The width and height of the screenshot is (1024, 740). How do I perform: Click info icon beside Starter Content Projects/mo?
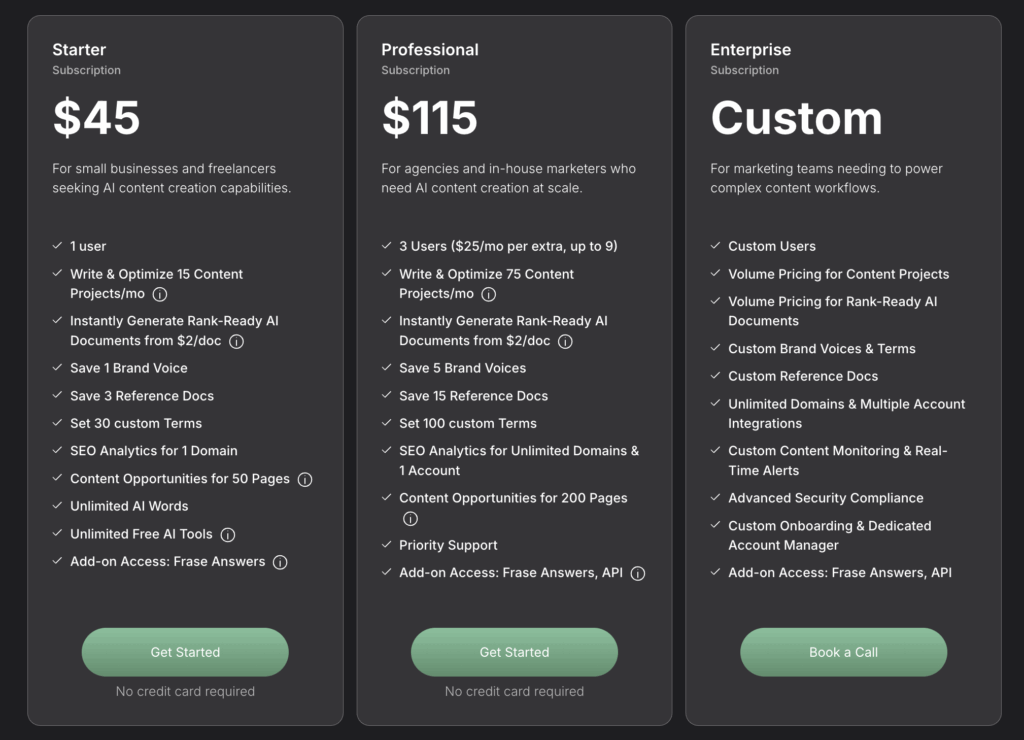[x=159, y=295]
